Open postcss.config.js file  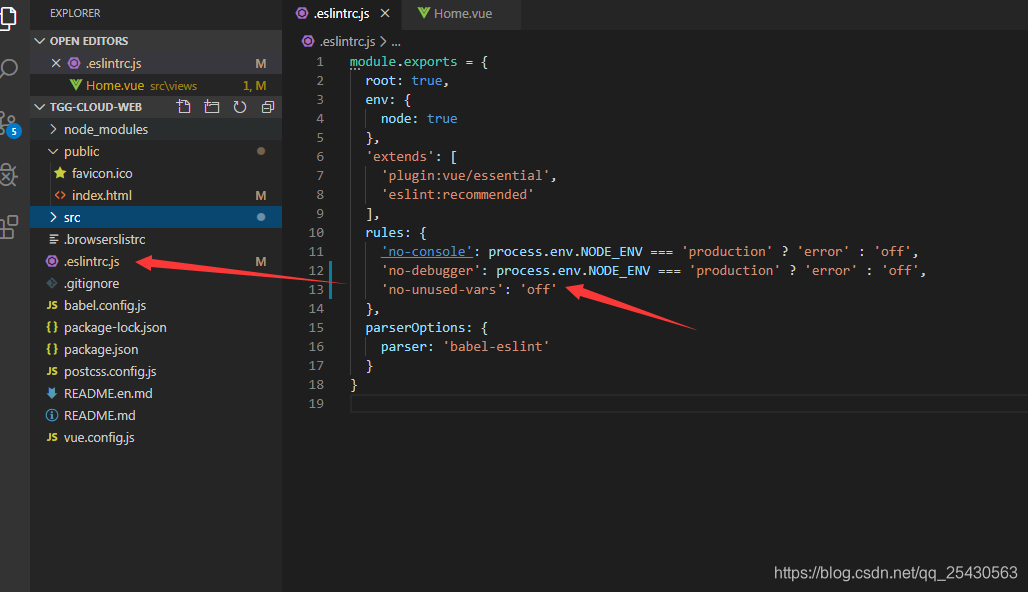pyautogui.click(x=156, y=371)
